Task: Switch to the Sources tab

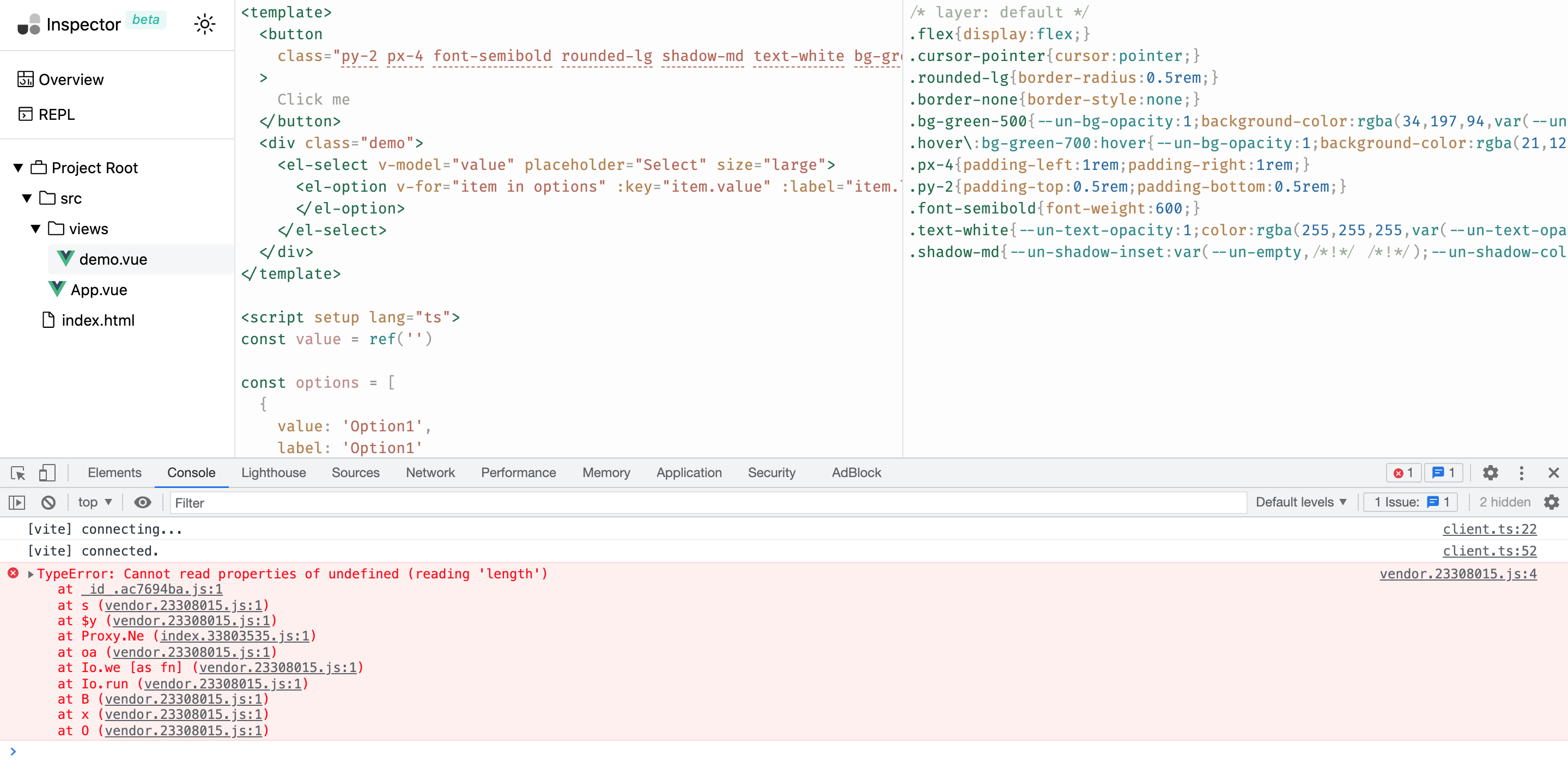Action: 356,473
